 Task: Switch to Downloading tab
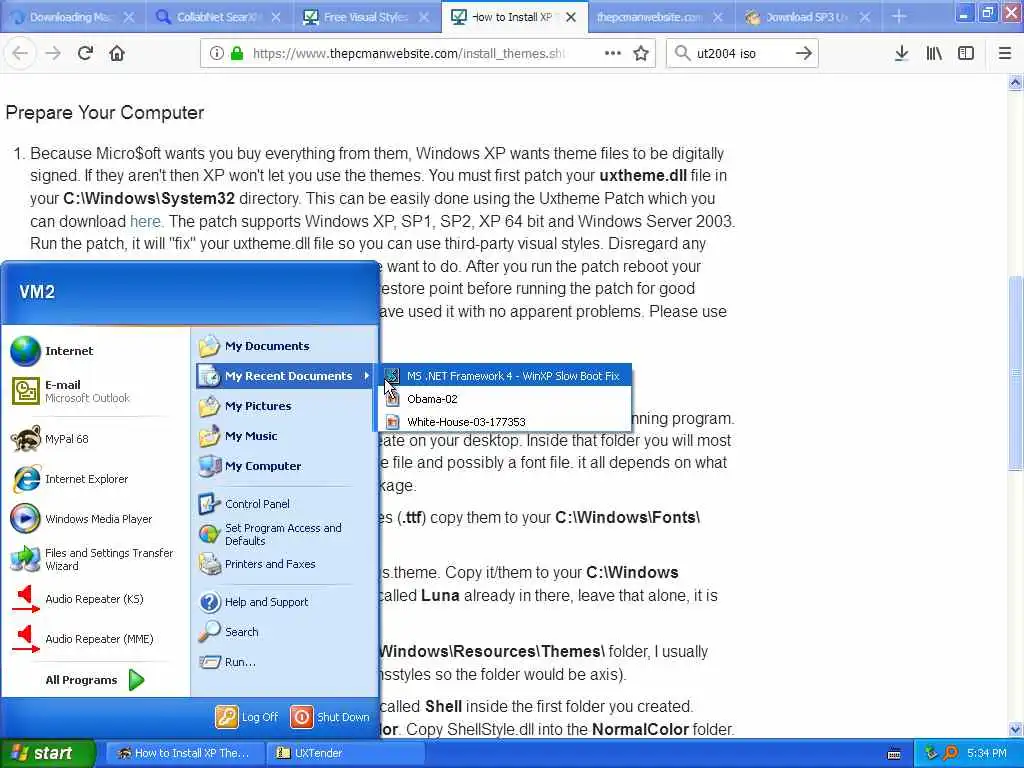click(69, 17)
